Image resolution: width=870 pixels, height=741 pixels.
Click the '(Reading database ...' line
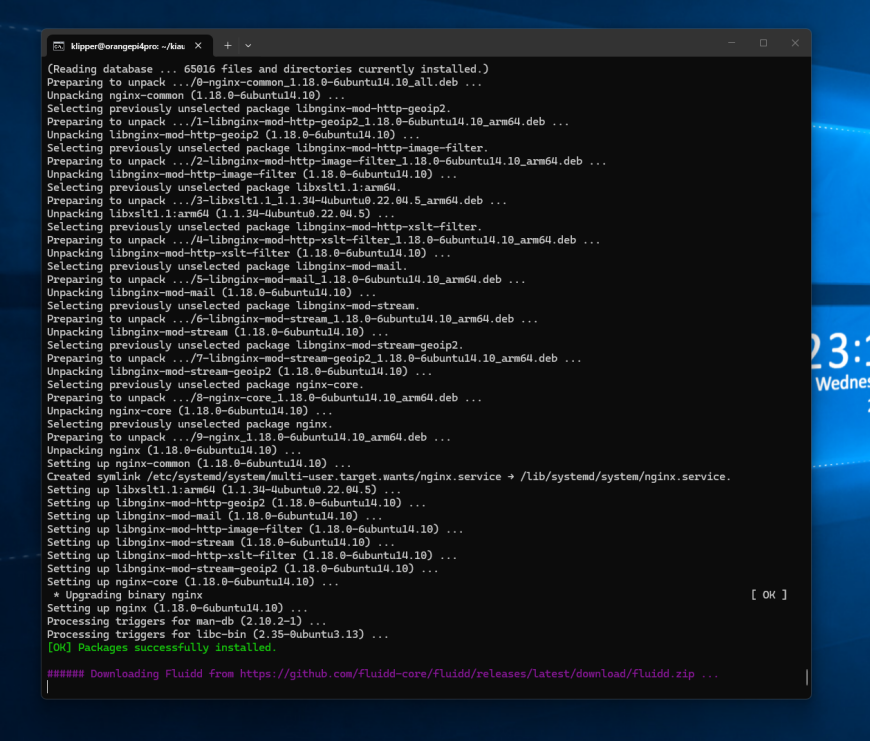[x=267, y=69]
